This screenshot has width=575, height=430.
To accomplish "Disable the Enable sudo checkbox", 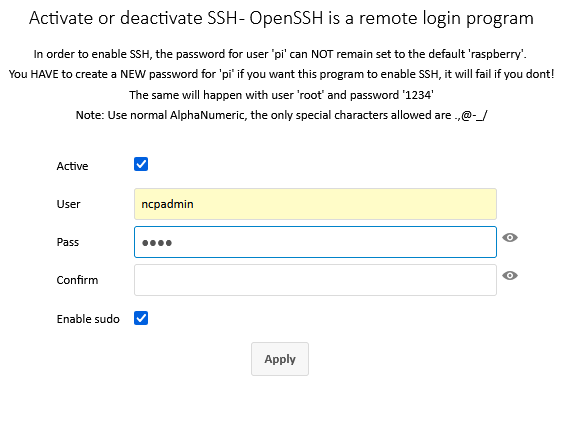I will tap(141, 318).
